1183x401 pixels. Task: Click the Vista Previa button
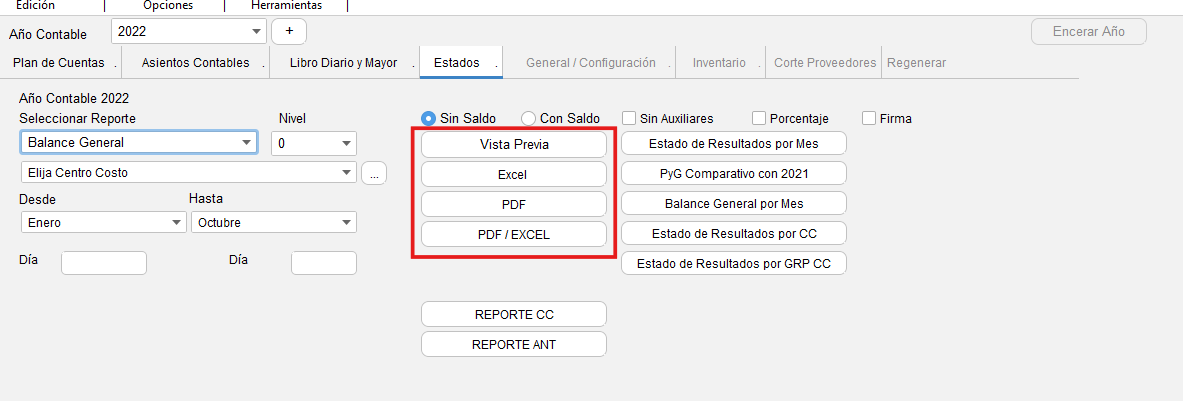point(514,144)
